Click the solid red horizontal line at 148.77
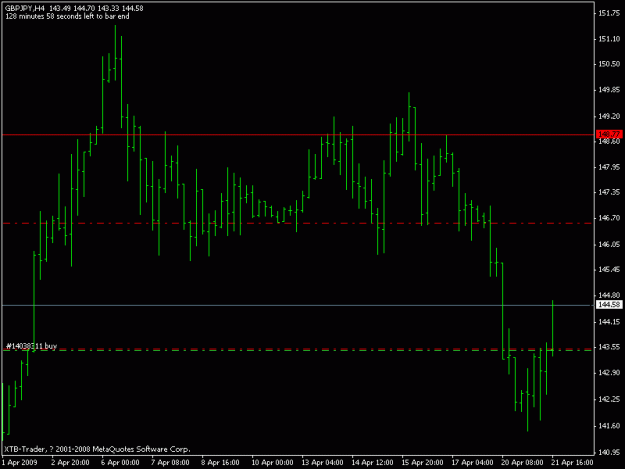The width and height of the screenshot is (625, 469). point(298,135)
